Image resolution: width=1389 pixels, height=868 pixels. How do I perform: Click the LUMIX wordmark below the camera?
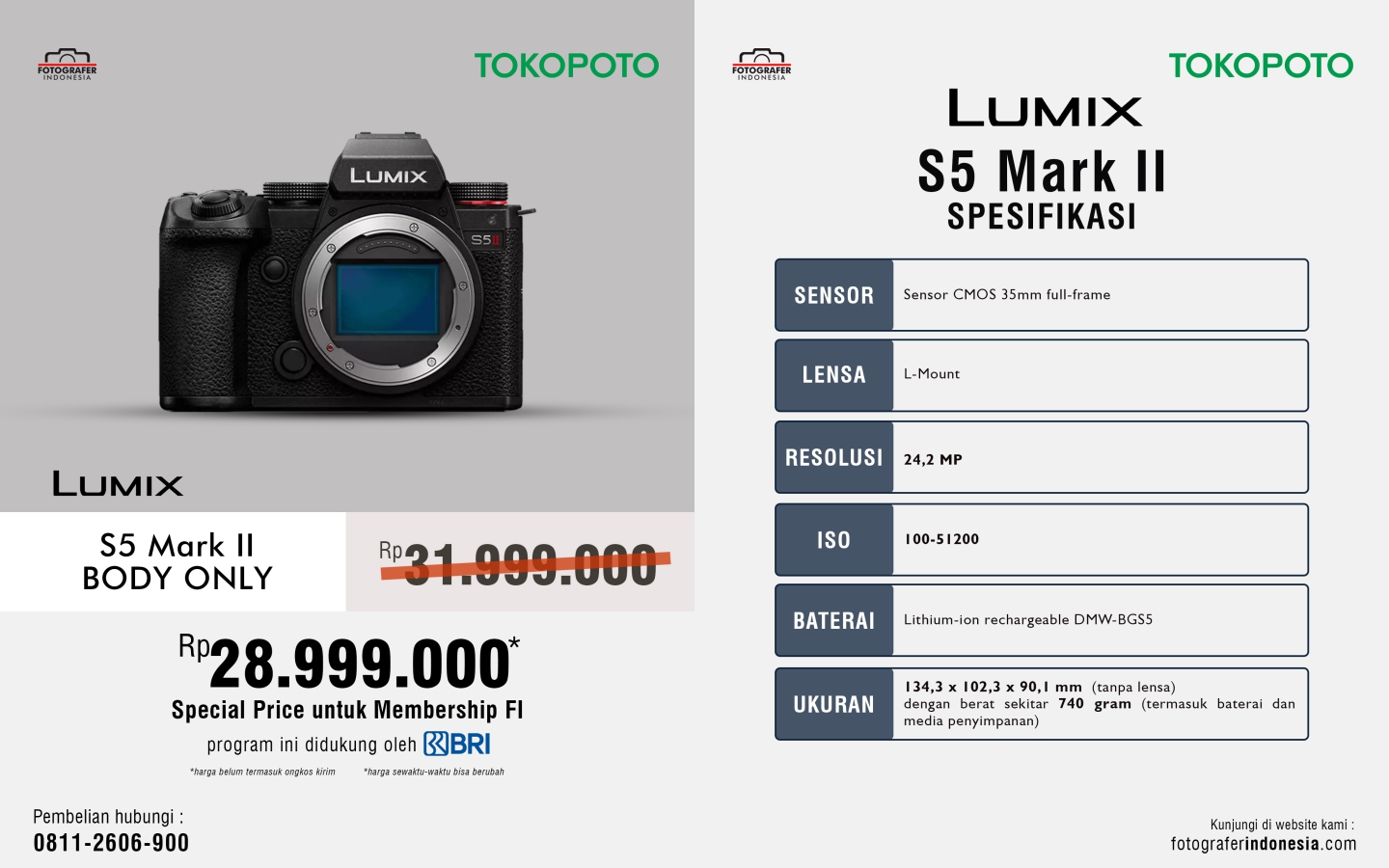click(118, 483)
